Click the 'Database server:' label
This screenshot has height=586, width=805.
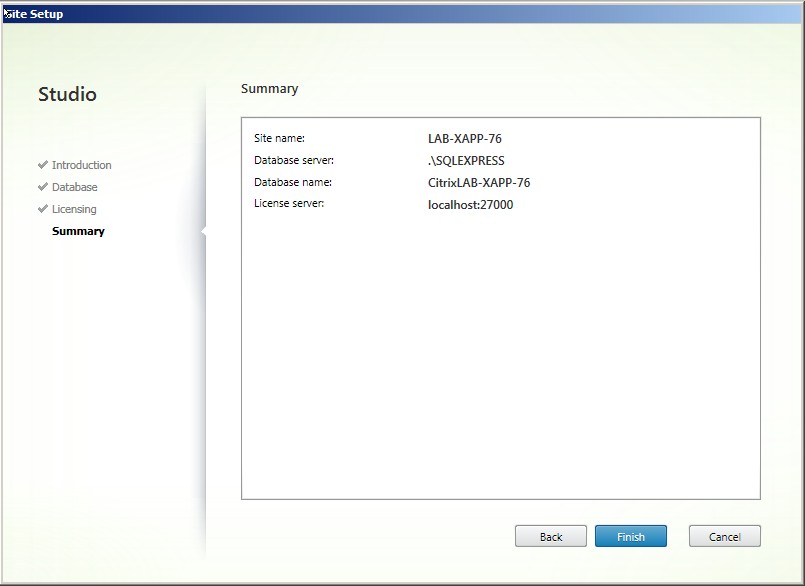[293, 160]
